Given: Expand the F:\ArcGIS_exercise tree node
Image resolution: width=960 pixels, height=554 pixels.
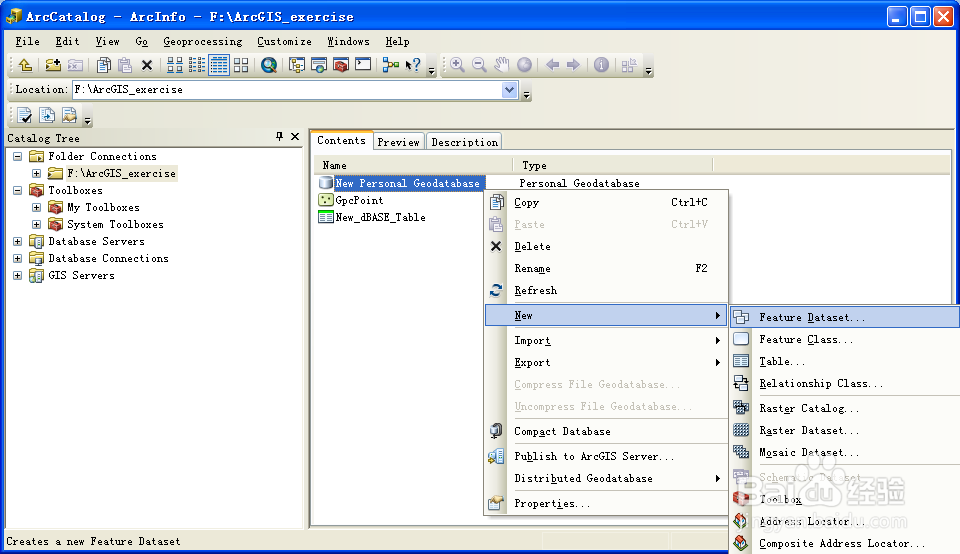Looking at the screenshot, I should [37, 174].
